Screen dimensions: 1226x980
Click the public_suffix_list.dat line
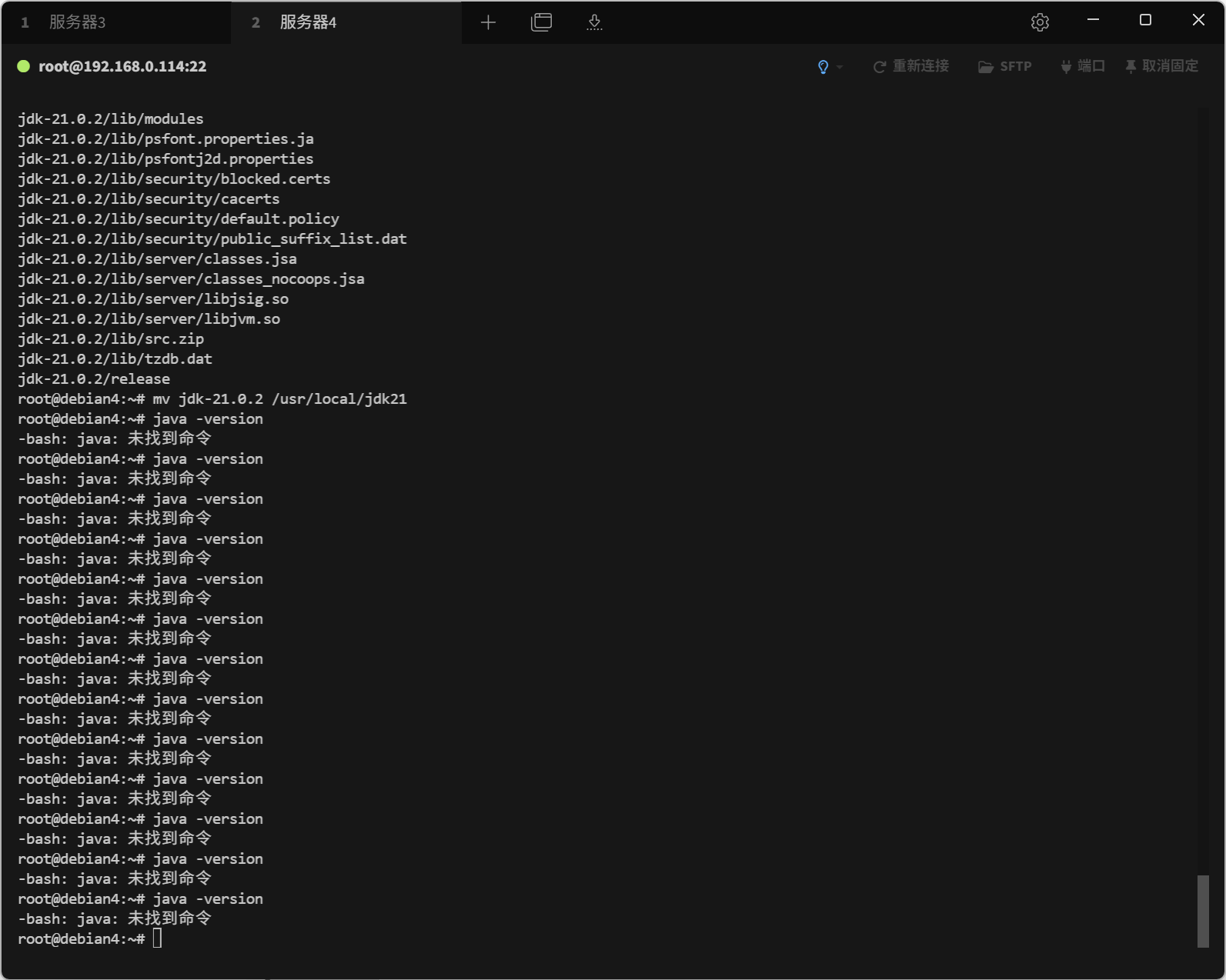[212, 238]
